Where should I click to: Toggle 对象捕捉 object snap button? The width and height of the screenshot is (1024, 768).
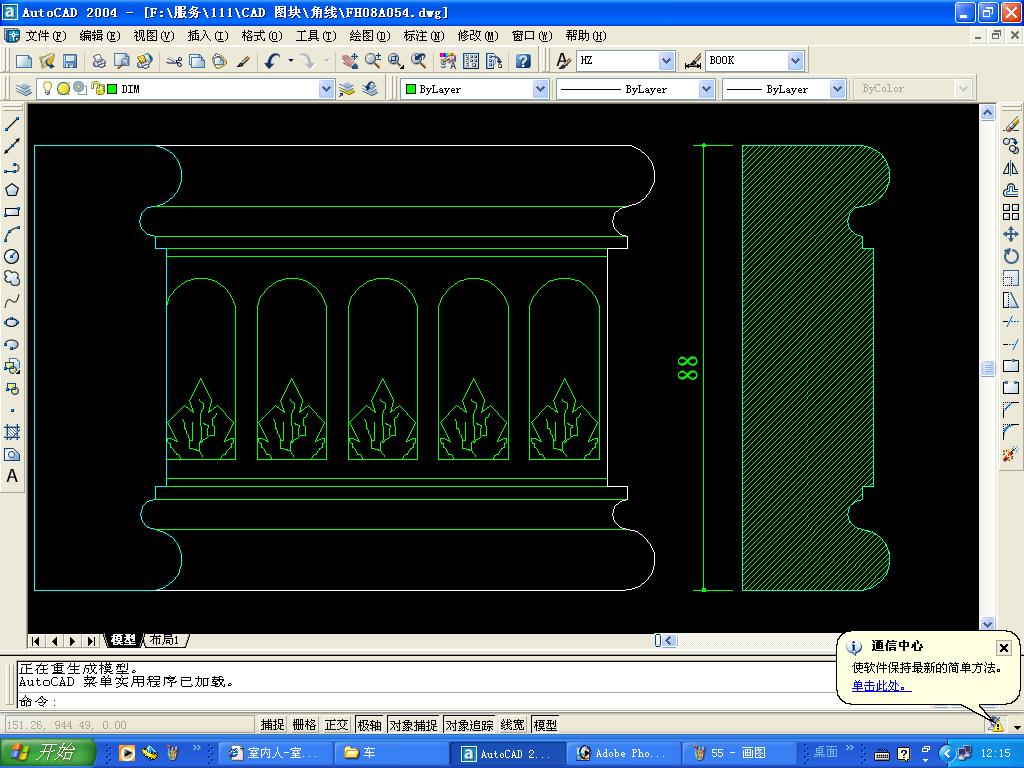point(413,725)
